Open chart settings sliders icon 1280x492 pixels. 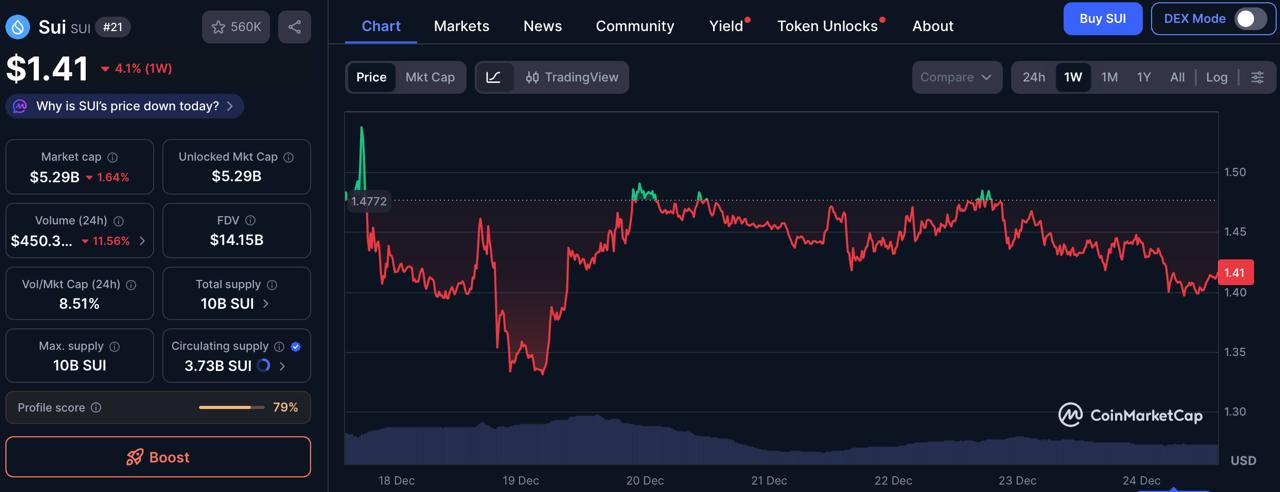pos(1257,77)
